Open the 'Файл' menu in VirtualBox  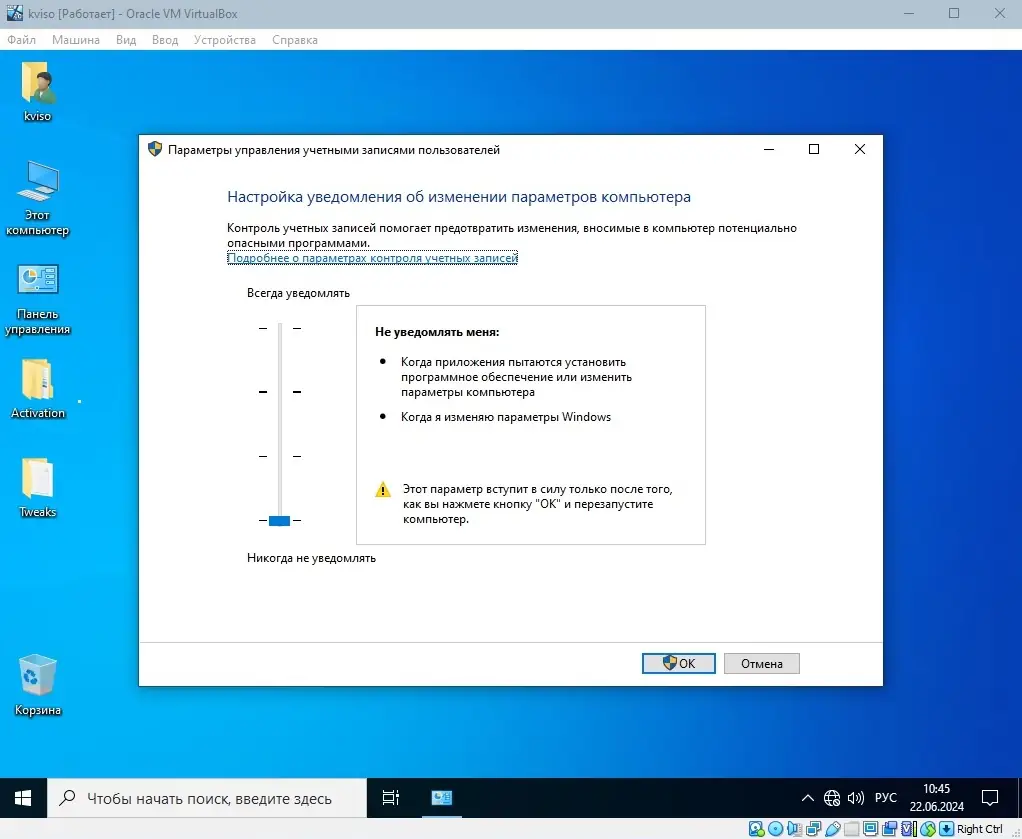(x=22, y=40)
